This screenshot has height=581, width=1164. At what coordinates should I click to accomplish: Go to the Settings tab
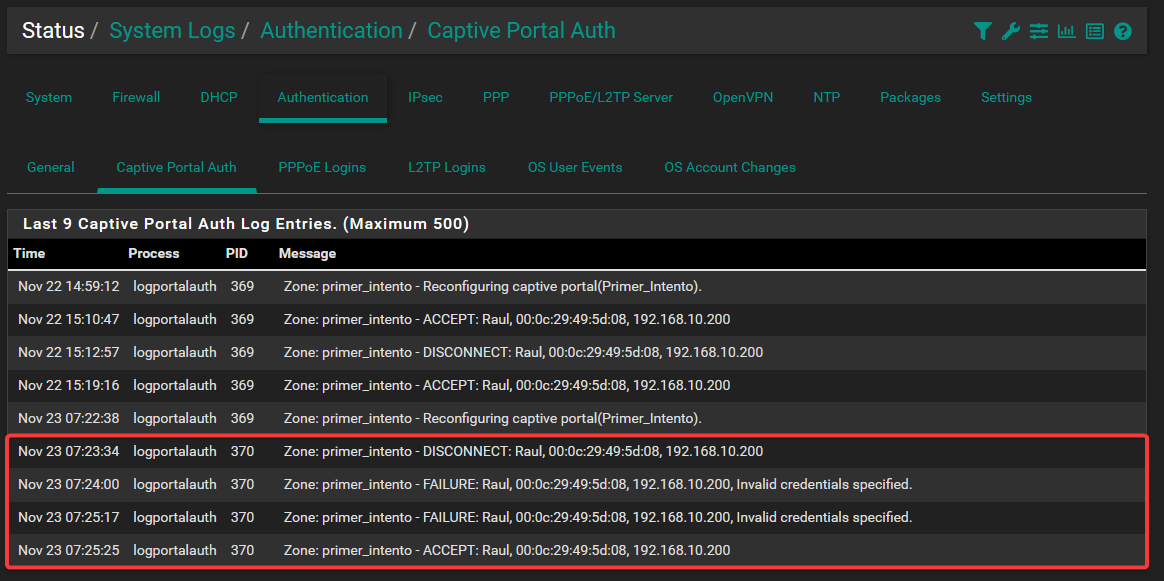click(x=1006, y=97)
